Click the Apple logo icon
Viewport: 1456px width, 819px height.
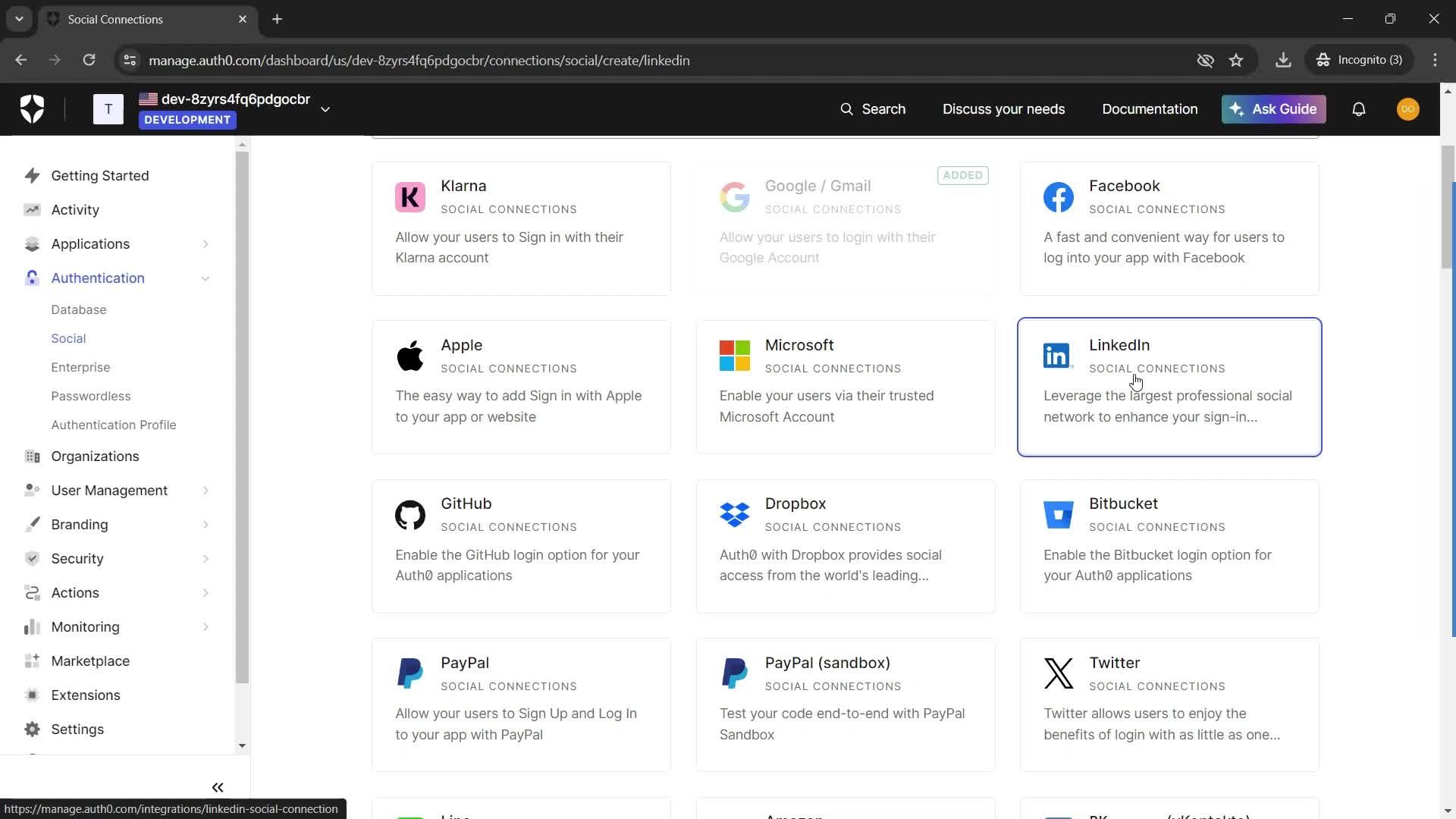(x=410, y=356)
